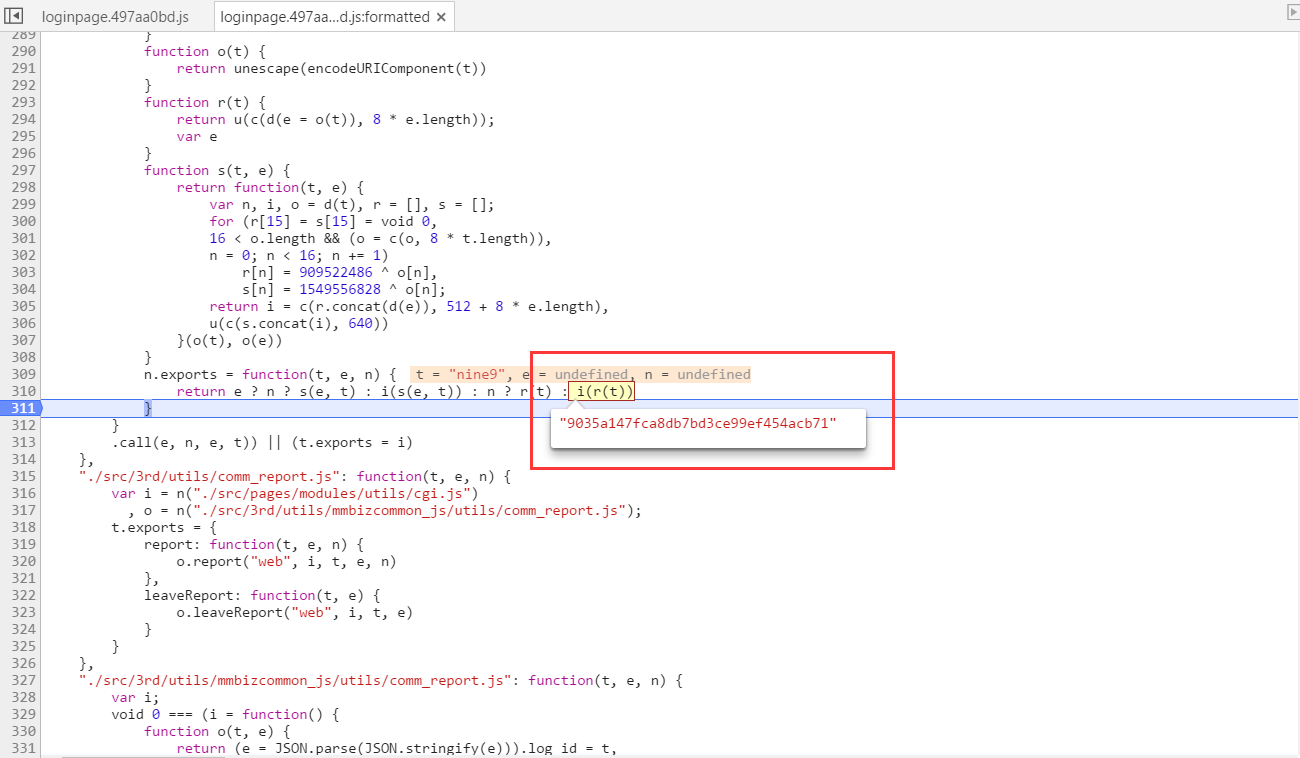Click "o.report("web", i, t, e, n)" code
The height and width of the screenshot is (758, 1300).
pyautogui.click(x=287, y=561)
